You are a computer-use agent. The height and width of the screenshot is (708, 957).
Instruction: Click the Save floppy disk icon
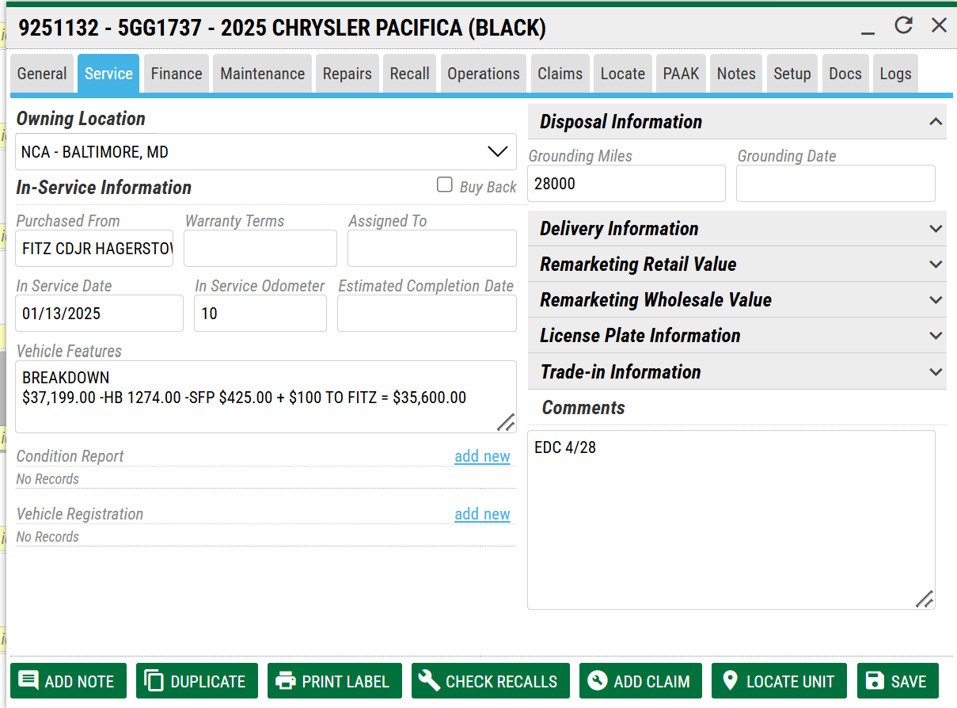[875, 681]
